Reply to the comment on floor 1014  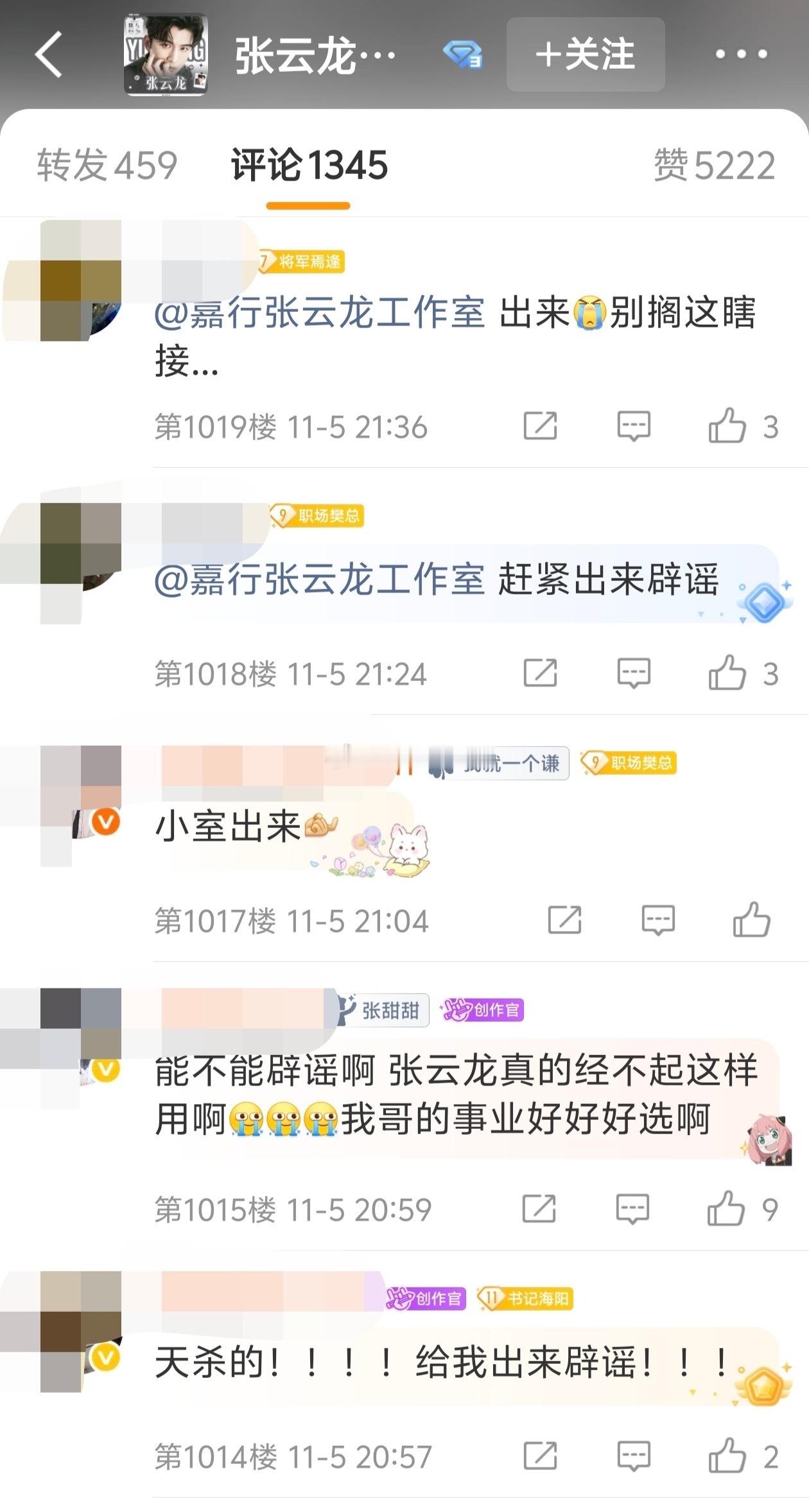[x=634, y=1456]
